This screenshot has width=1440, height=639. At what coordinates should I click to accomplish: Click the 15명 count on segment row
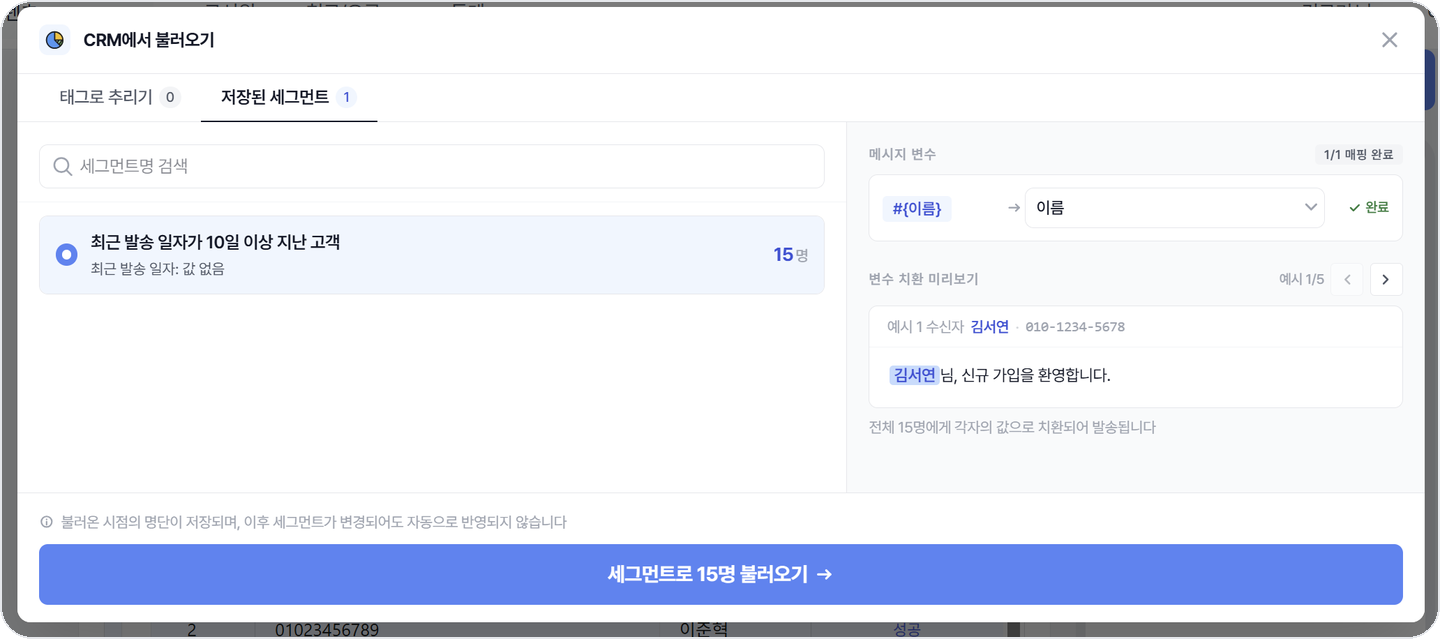pyautogui.click(x=790, y=255)
